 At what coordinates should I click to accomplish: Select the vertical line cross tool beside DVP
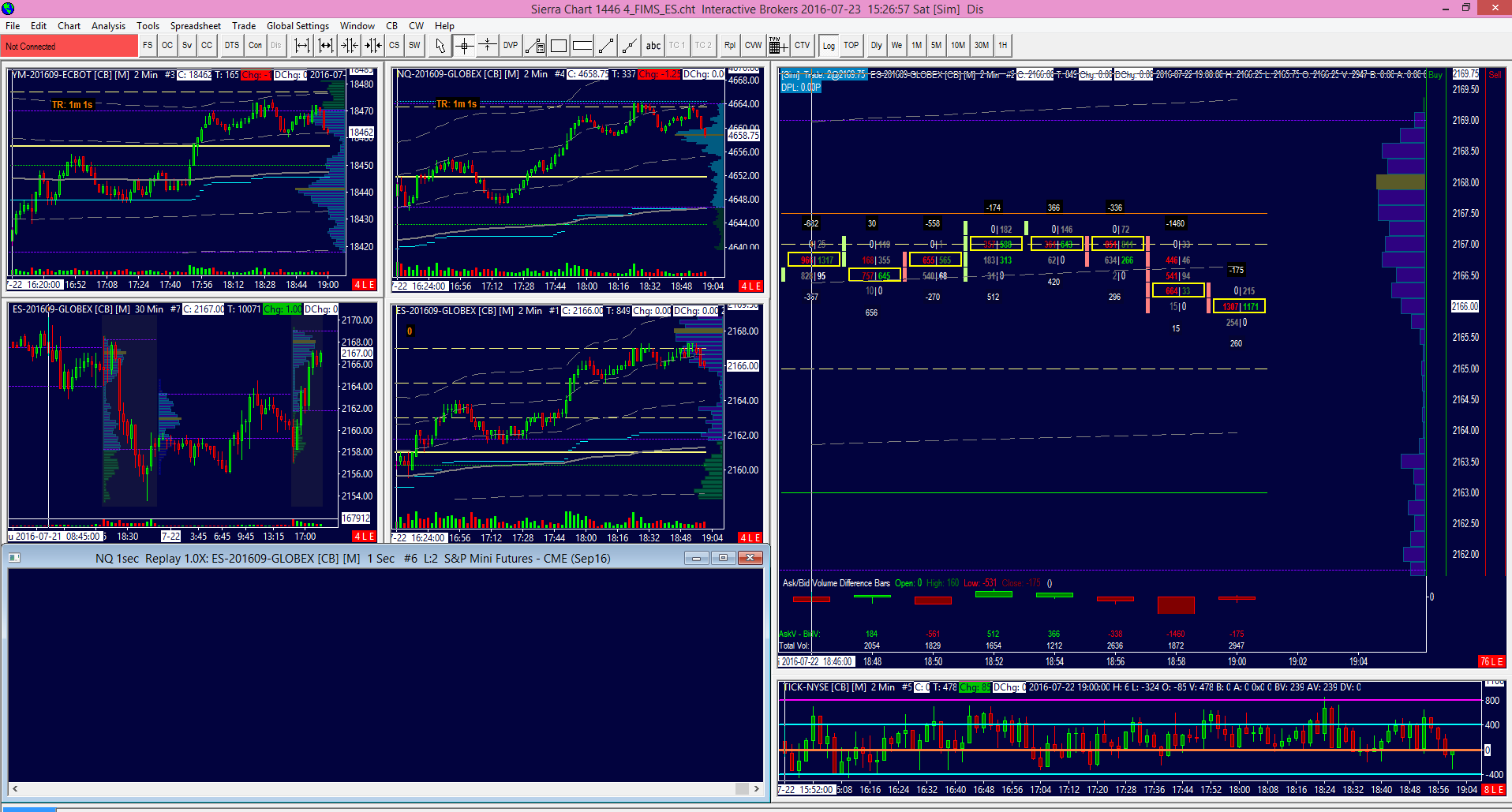488,46
